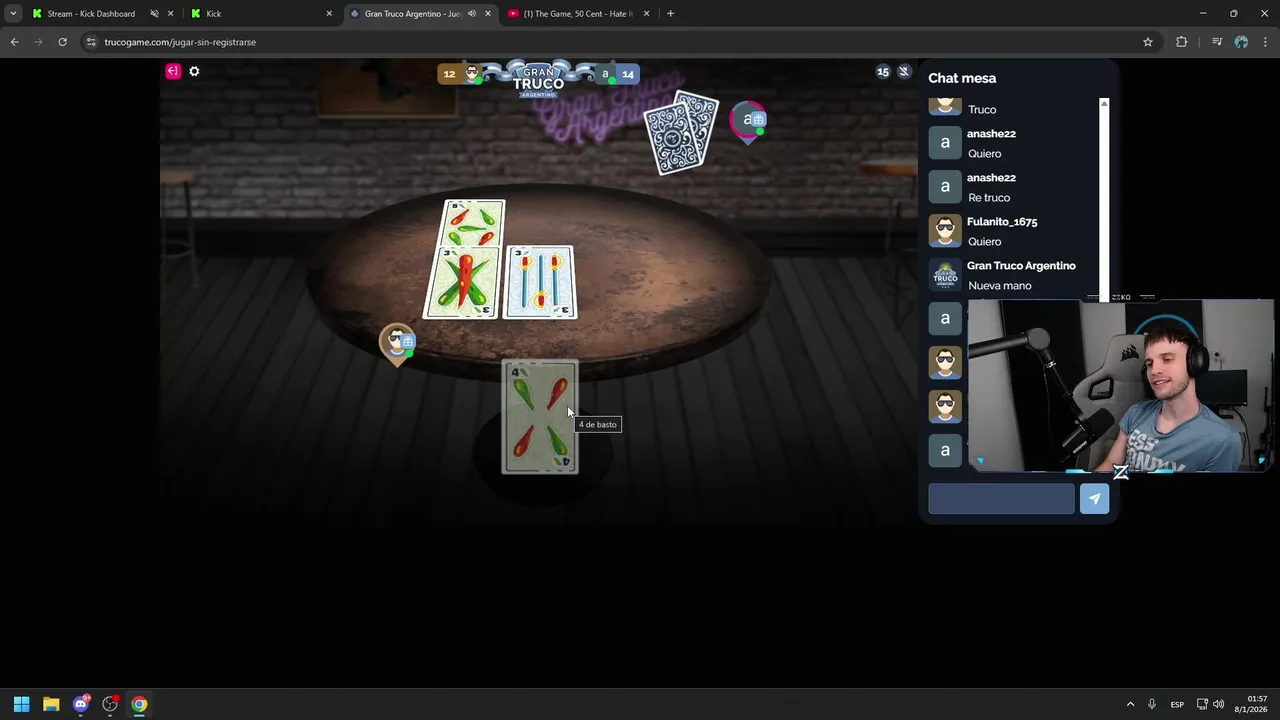The image size is (1280, 720).
Task: Open the Chrome three-dot menu
Action: click(x=1266, y=42)
